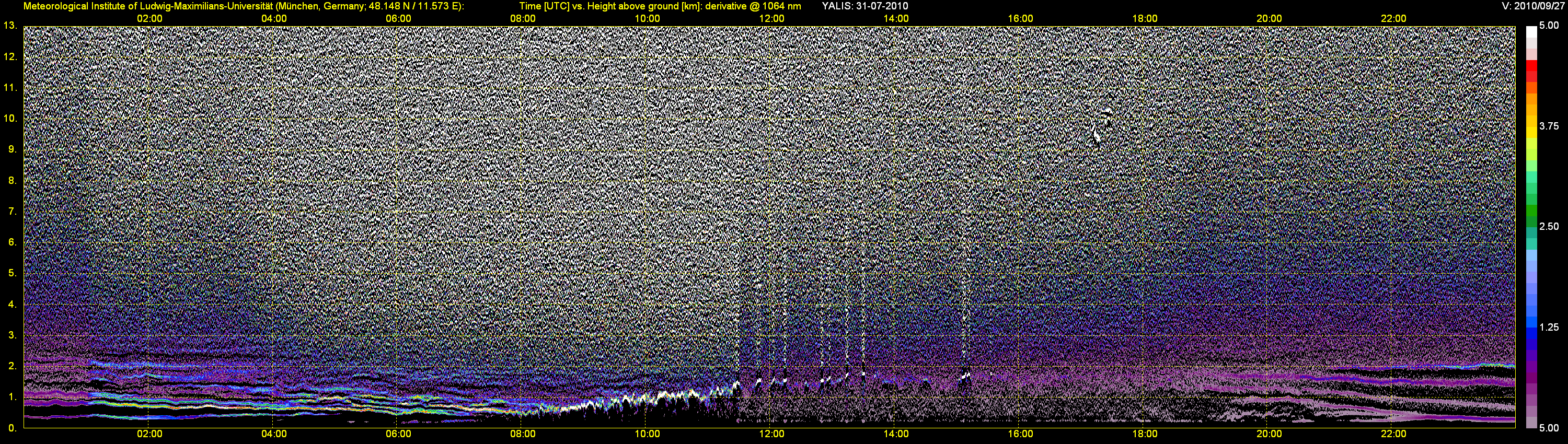The image size is (1568, 444).
Task: Click the 10. height axis label
Action: [x=10, y=118]
